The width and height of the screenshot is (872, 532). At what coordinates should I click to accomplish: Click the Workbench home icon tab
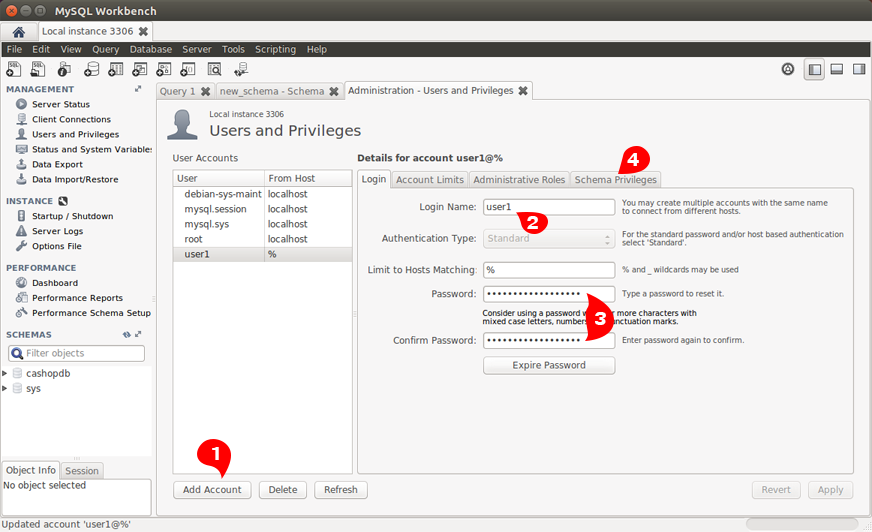coord(18,32)
